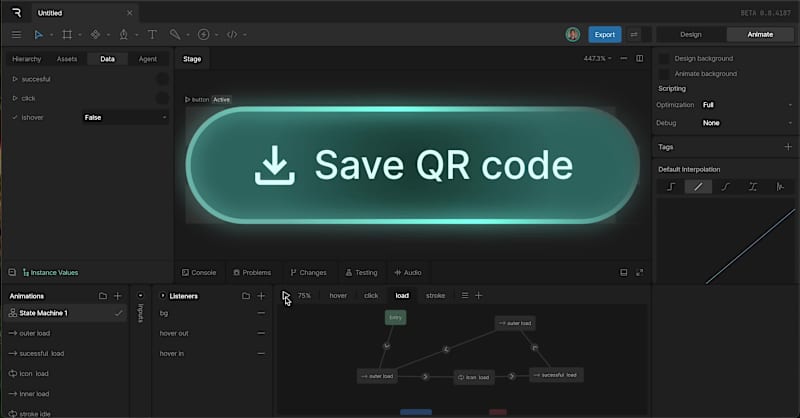Click the blue Export button
Viewport: 800px width, 418px height.
[x=605, y=35]
